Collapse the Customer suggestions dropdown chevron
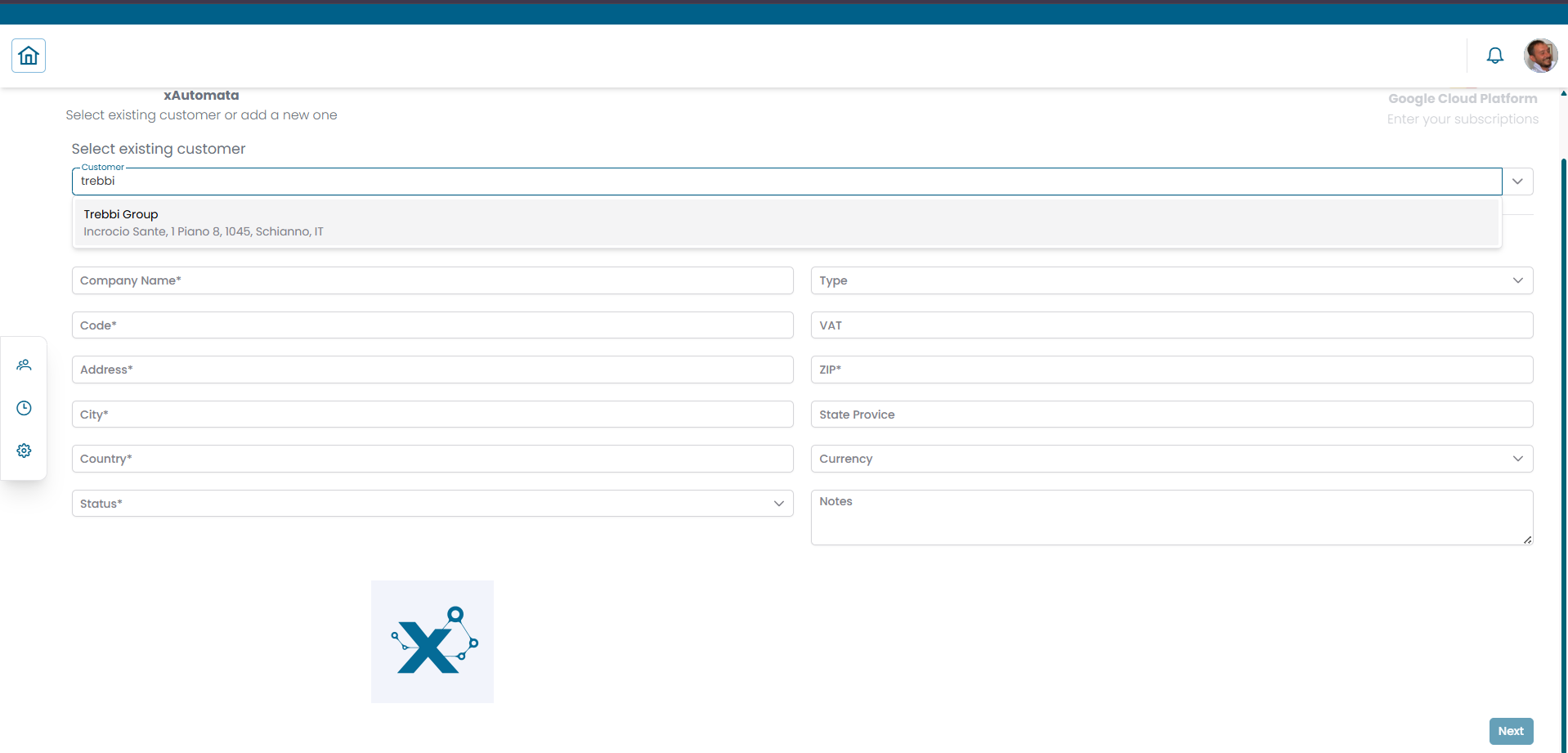The width and height of the screenshot is (1568, 753). click(x=1519, y=181)
